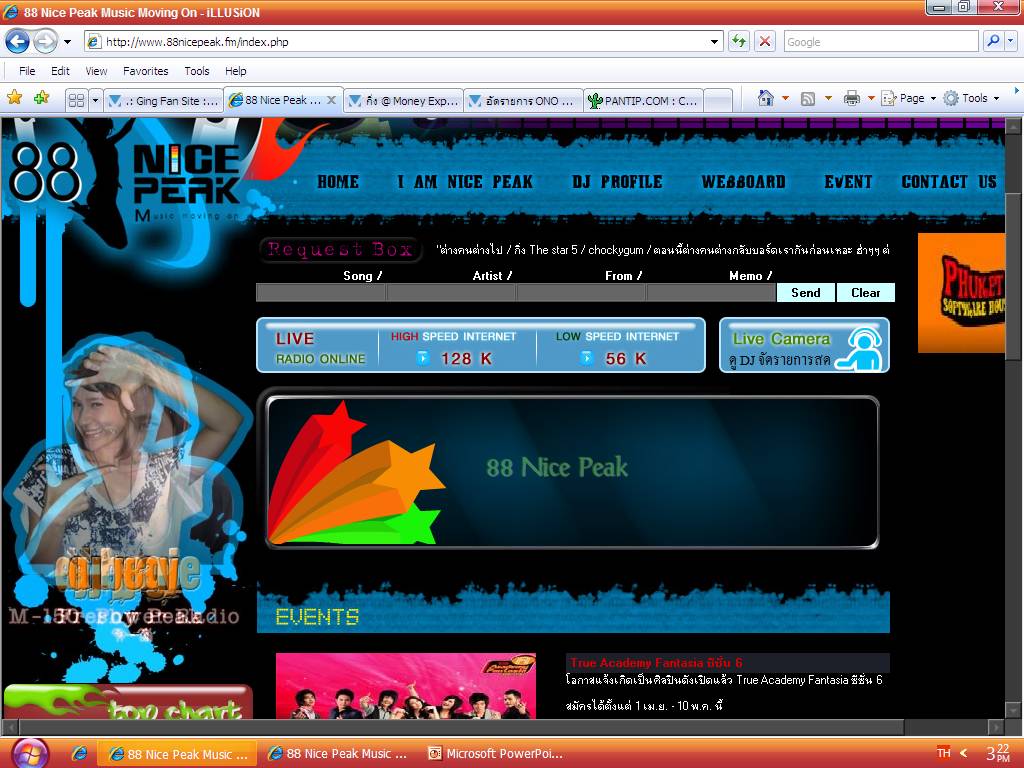Expand the Home button dropdown
This screenshot has width=1024, height=768.
point(785,99)
